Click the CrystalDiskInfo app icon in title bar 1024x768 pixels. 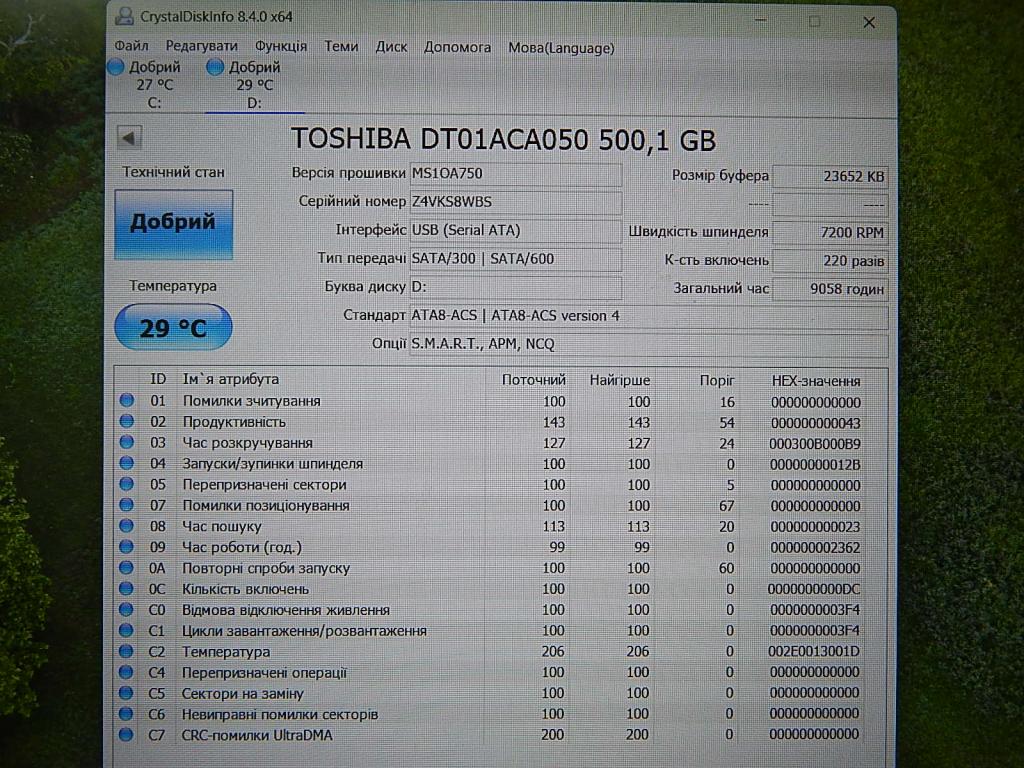pos(123,17)
